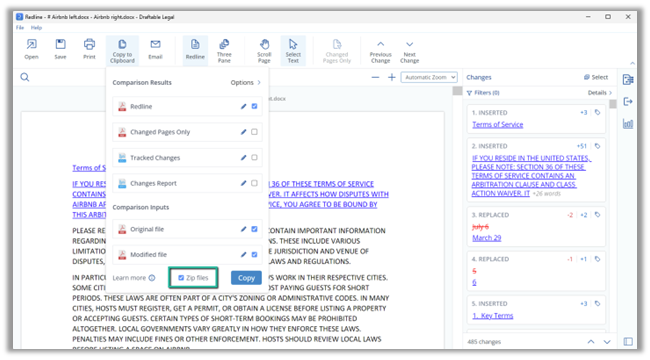Open the statistics chart sidebar icon
This screenshot has width=650, height=360.
628,123
